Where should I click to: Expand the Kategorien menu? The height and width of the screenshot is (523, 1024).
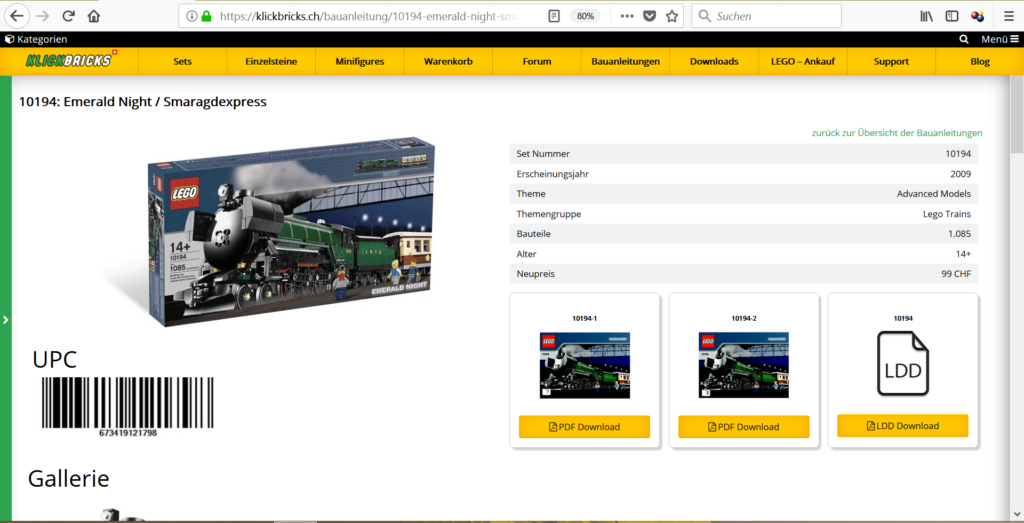coord(36,39)
